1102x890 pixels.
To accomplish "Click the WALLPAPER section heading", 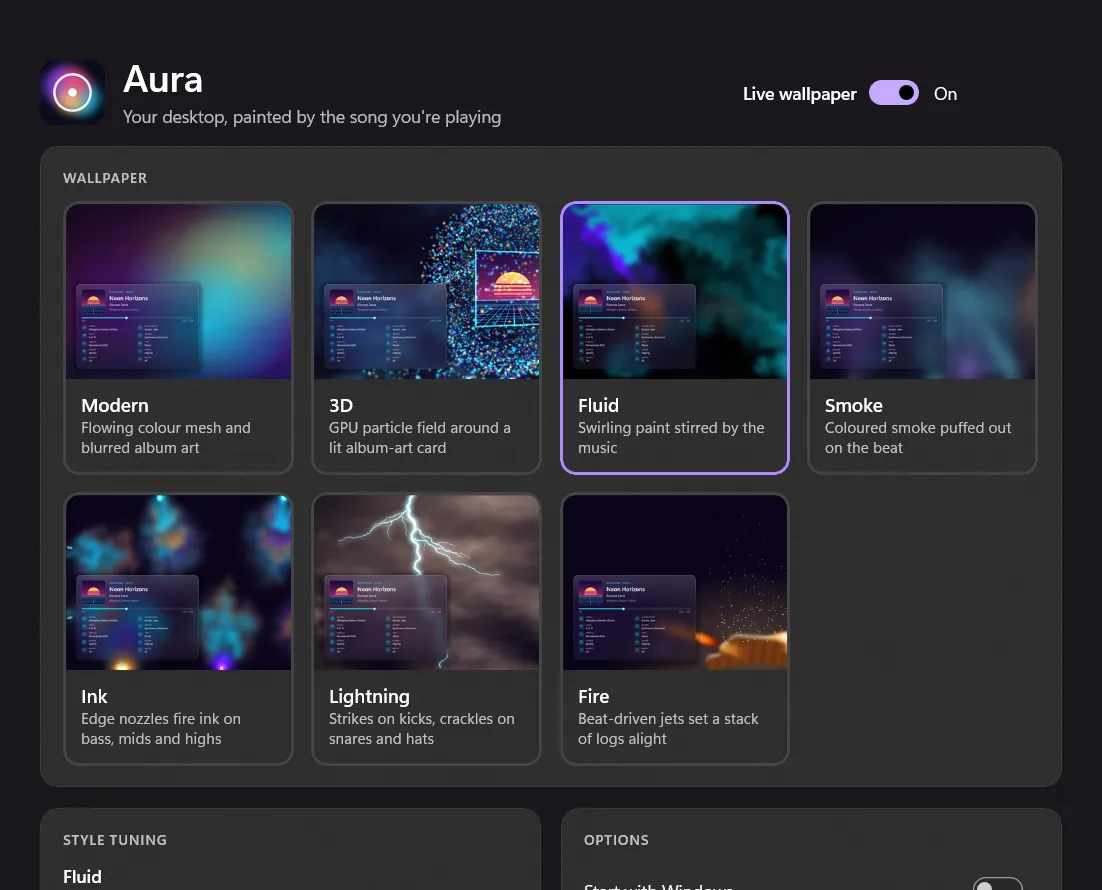I will [105, 178].
